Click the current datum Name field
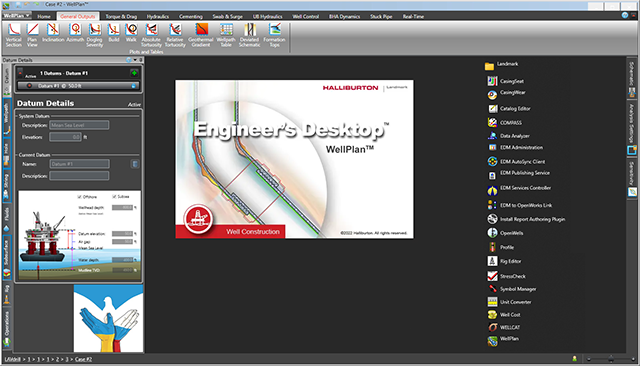 pos(79,164)
